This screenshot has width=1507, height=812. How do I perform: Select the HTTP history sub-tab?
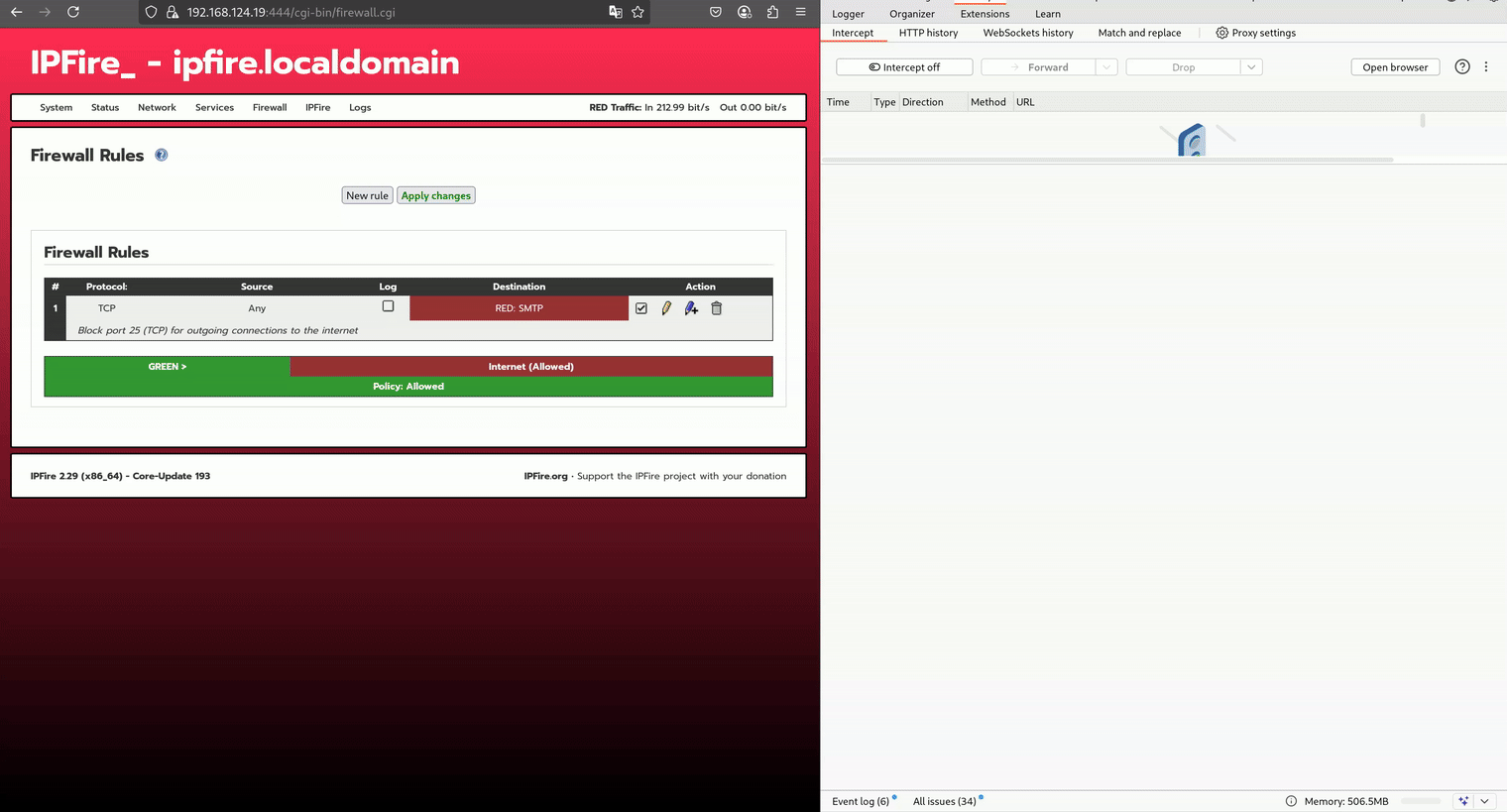coord(928,33)
